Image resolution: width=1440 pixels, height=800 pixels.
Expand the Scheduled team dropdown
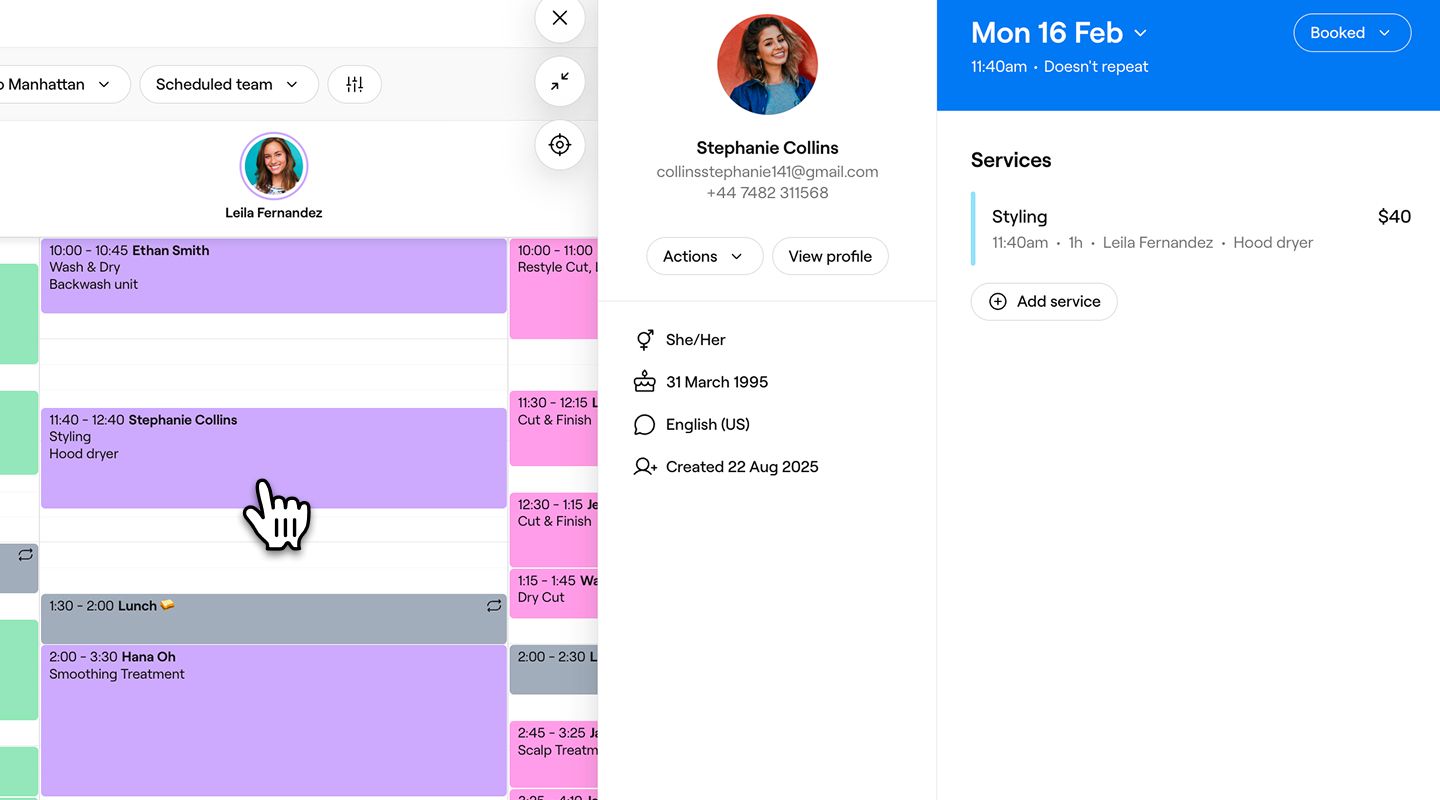pyautogui.click(x=228, y=85)
